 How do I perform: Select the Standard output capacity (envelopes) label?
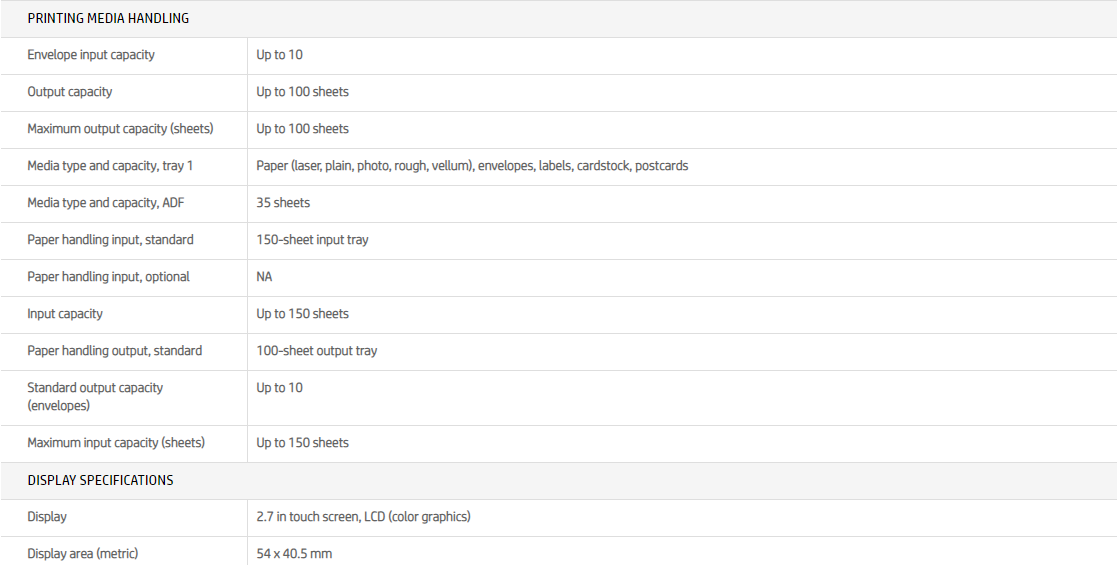[95, 396]
